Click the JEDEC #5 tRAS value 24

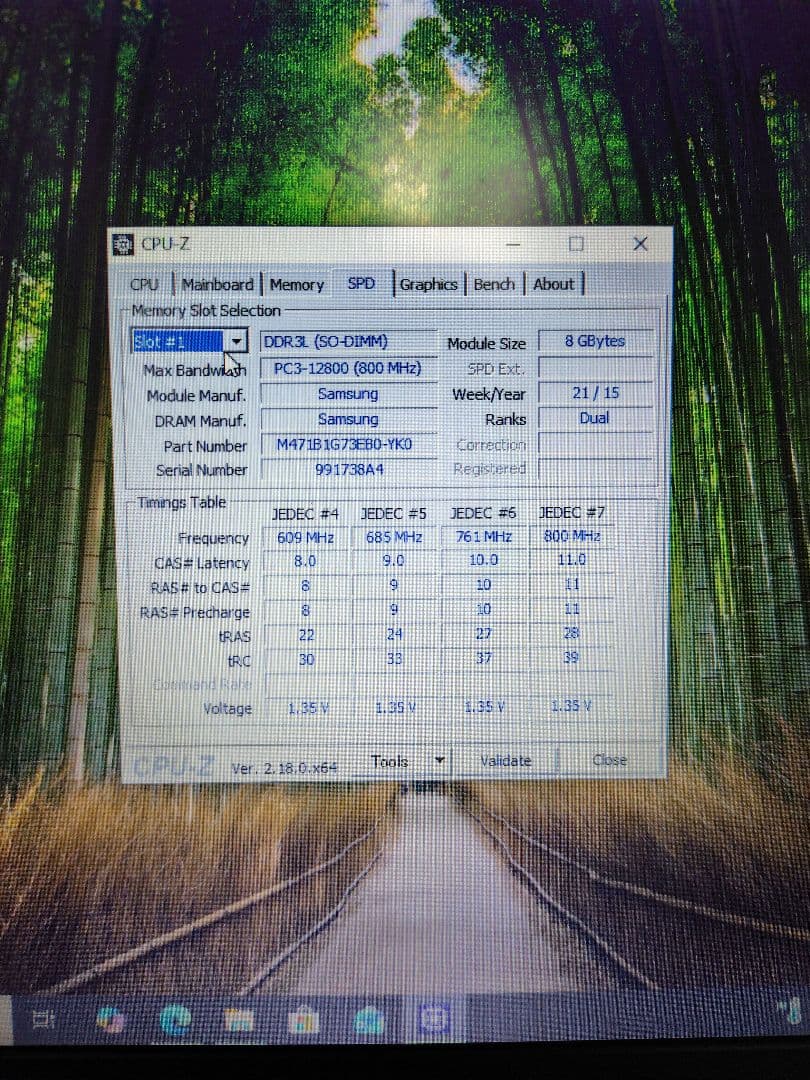pos(394,634)
